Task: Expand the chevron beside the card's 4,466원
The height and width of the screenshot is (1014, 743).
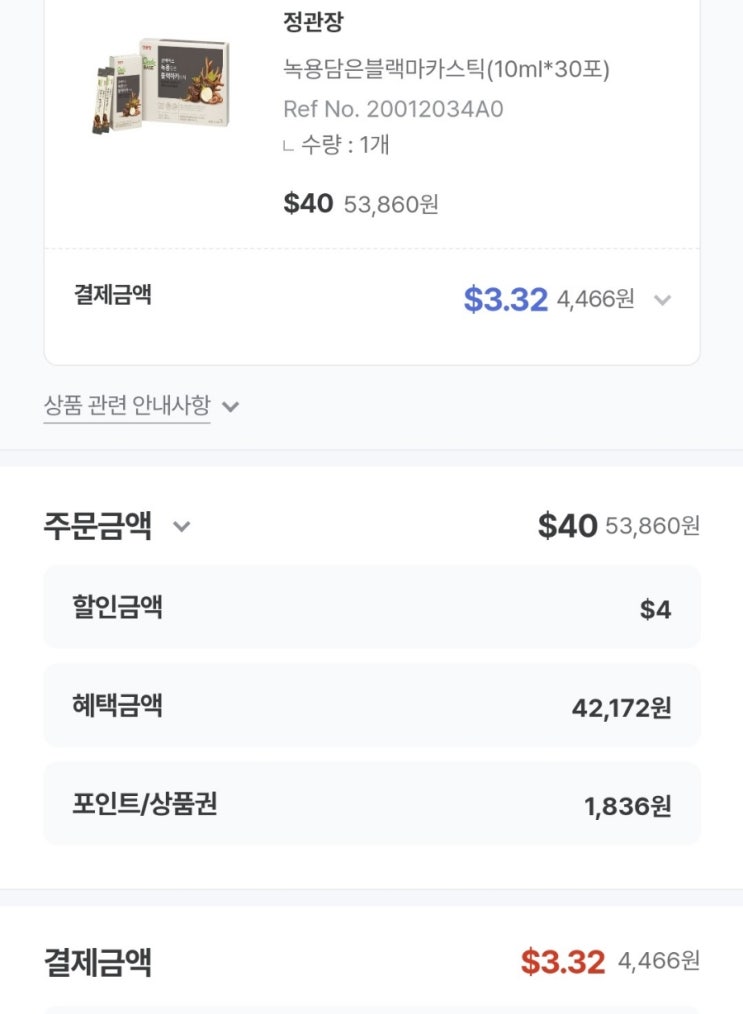Action: [x=661, y=300]
